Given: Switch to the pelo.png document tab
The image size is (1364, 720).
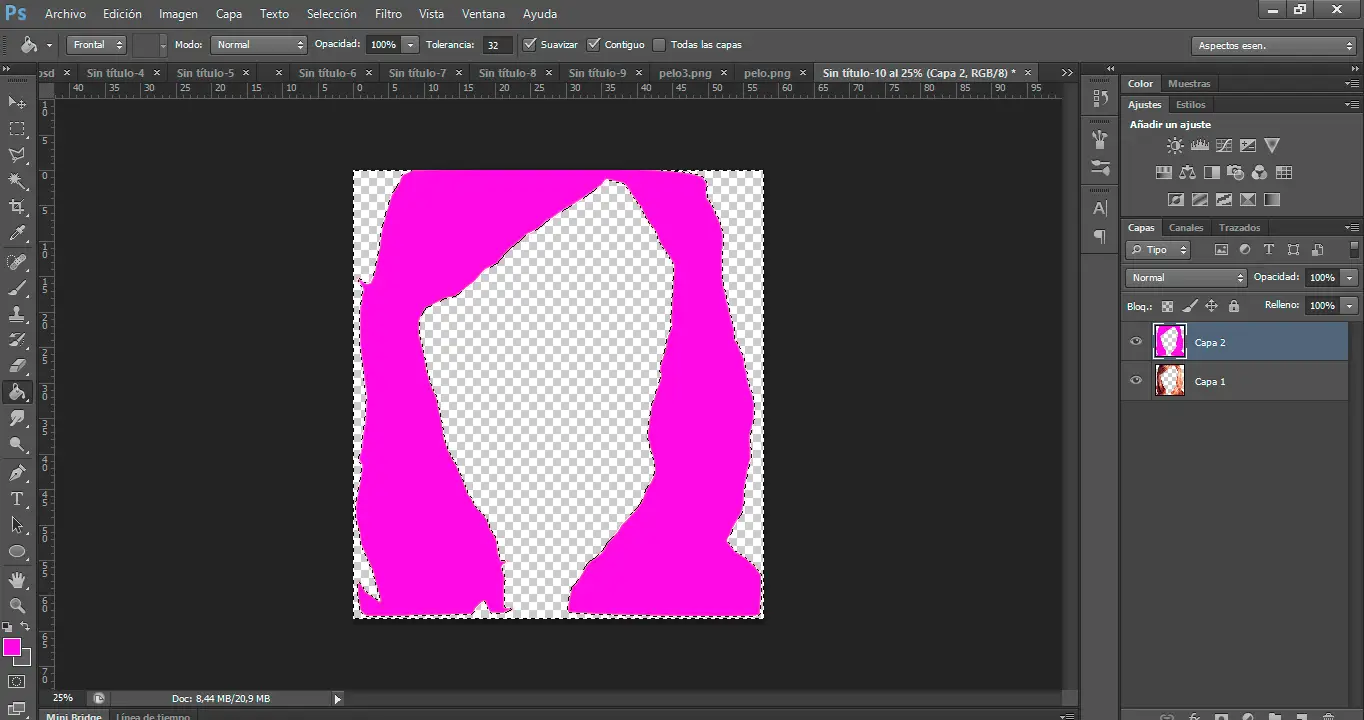Looking at the screenshot, I should (x=767, y=73).
